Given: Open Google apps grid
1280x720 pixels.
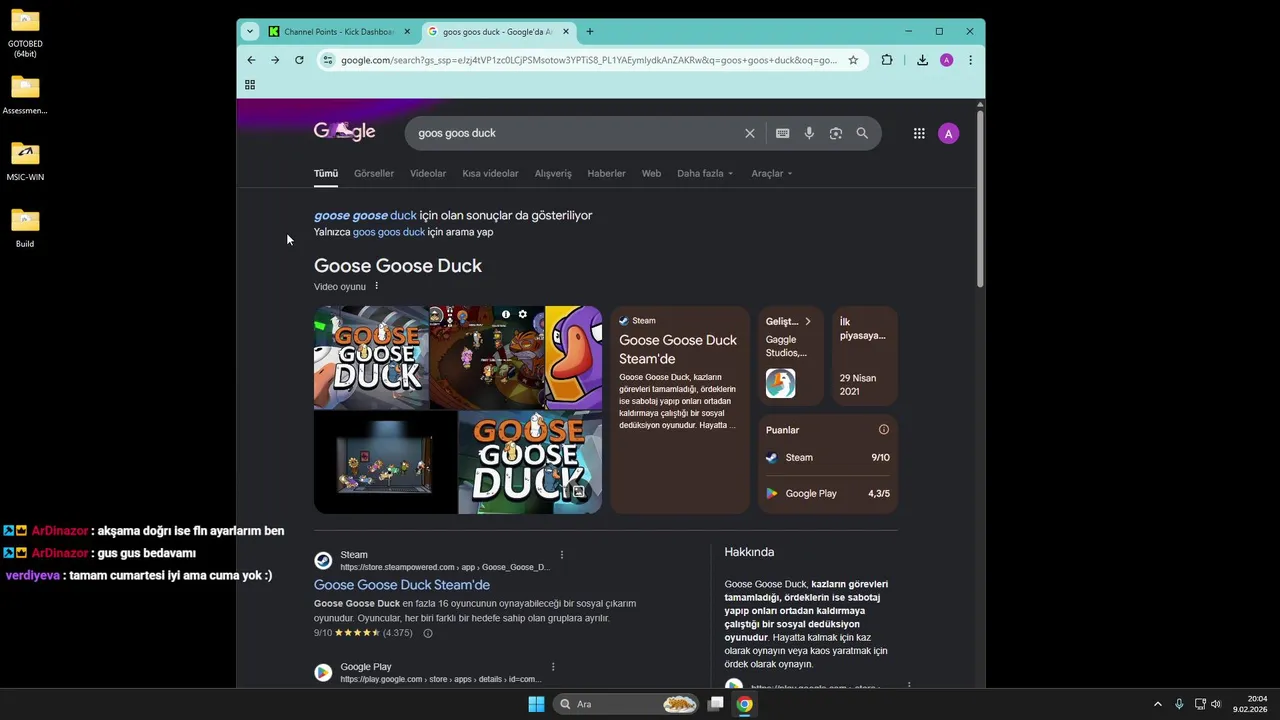Looking at the screenshot, I should [919, 133].
